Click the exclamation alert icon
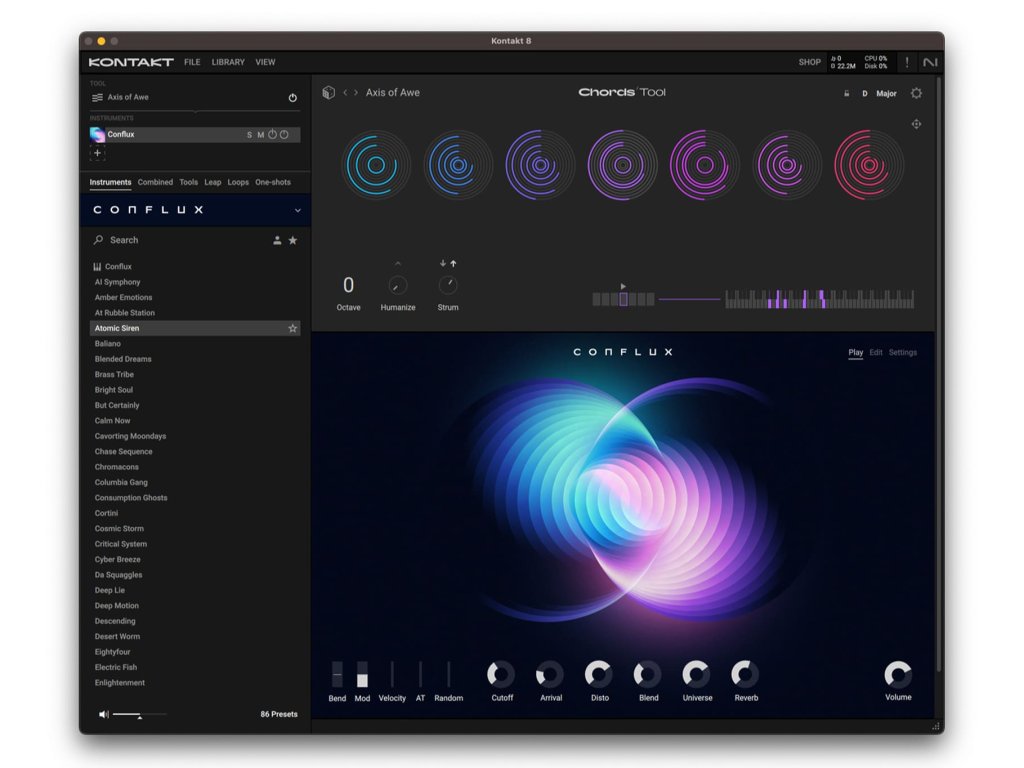Image resolution: width=1024 pixels, height=768 pixels. 906,62
